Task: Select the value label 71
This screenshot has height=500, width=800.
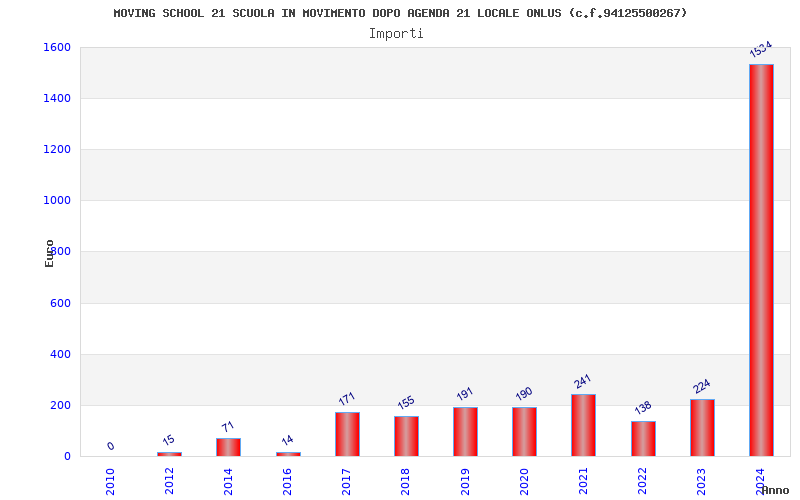Action: coord(228,426)
